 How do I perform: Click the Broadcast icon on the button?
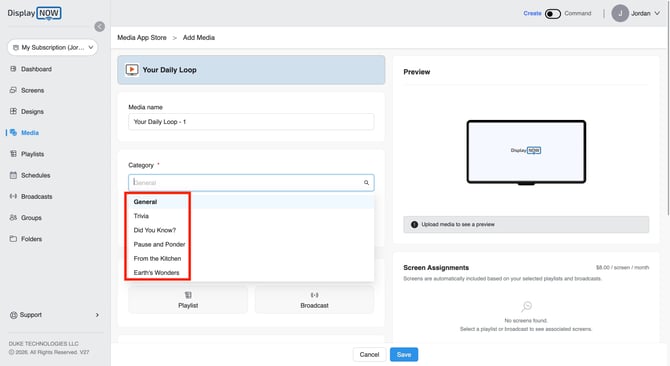(314, 295)
